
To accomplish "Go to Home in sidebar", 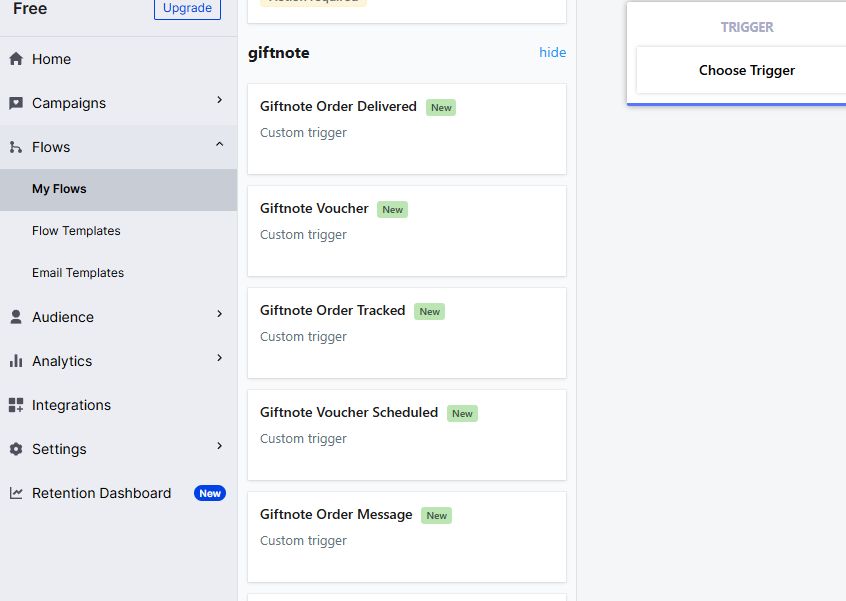I will point(118,59).
